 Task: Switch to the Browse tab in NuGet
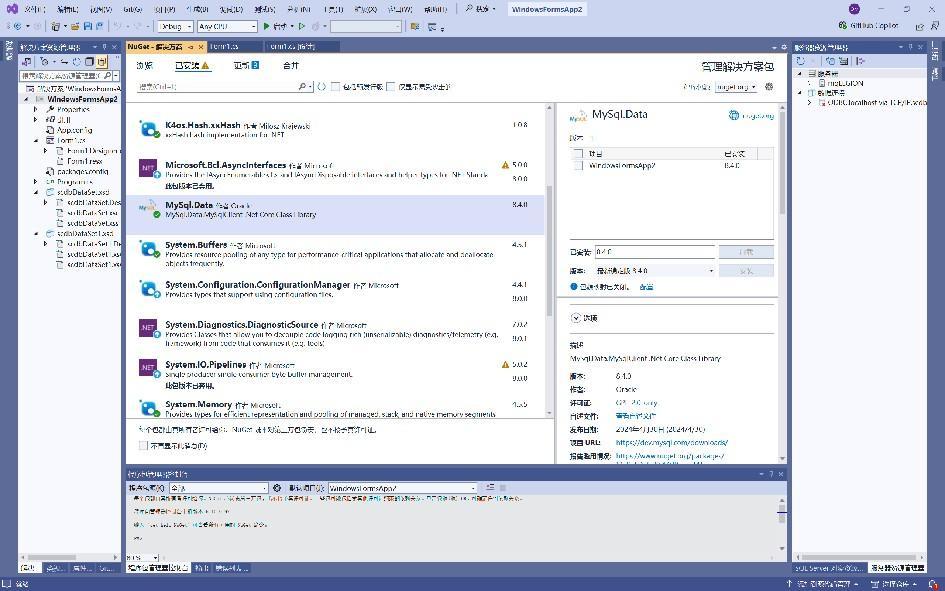(145, 66)
